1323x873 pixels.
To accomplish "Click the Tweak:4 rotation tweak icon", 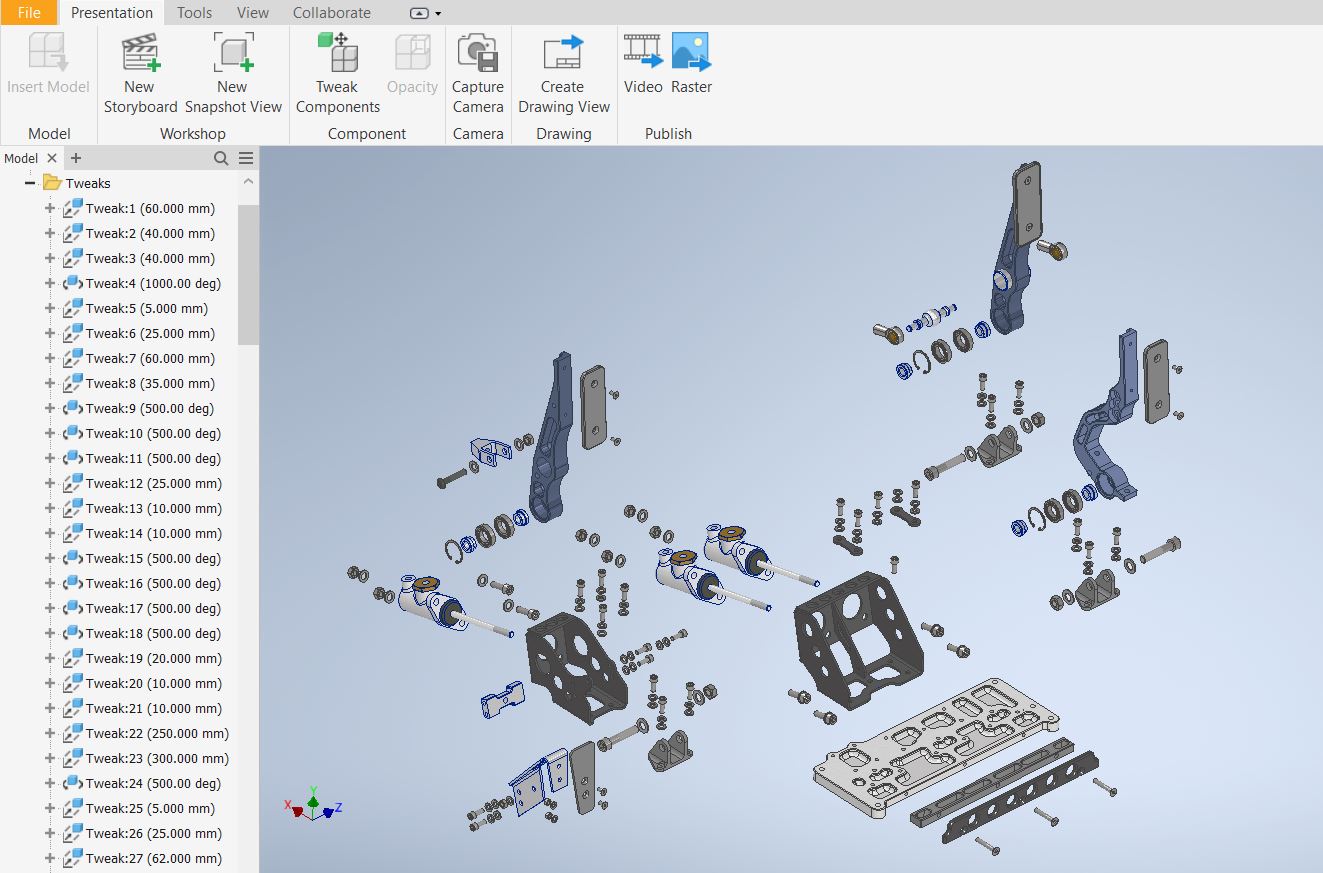I will [x=73, y=283].
